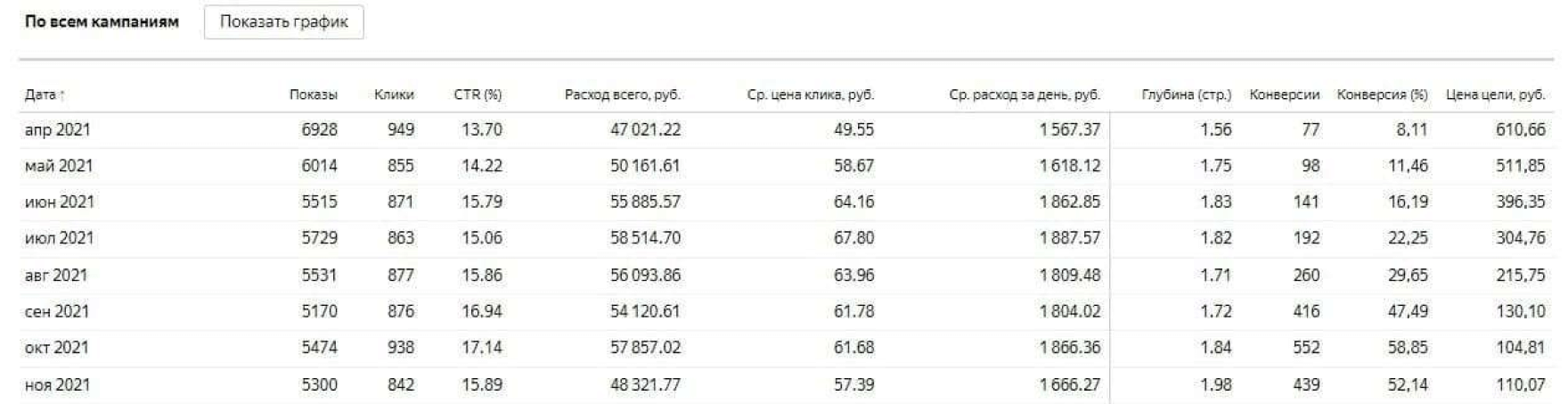Select the апр 2021 row
Image resolution: width=1568 pixels, height=404 pixels.
(58, 130)
